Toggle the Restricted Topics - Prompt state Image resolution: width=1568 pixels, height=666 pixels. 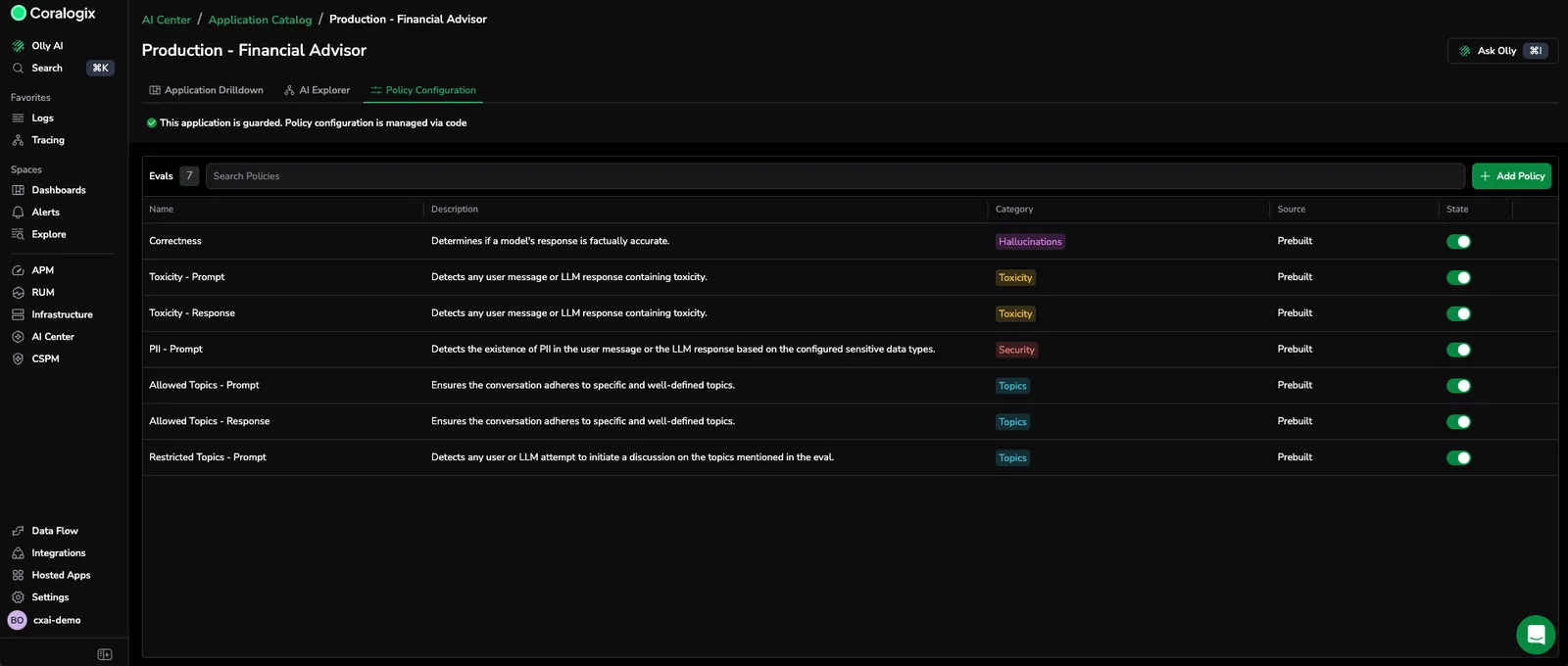[1458, 458]
